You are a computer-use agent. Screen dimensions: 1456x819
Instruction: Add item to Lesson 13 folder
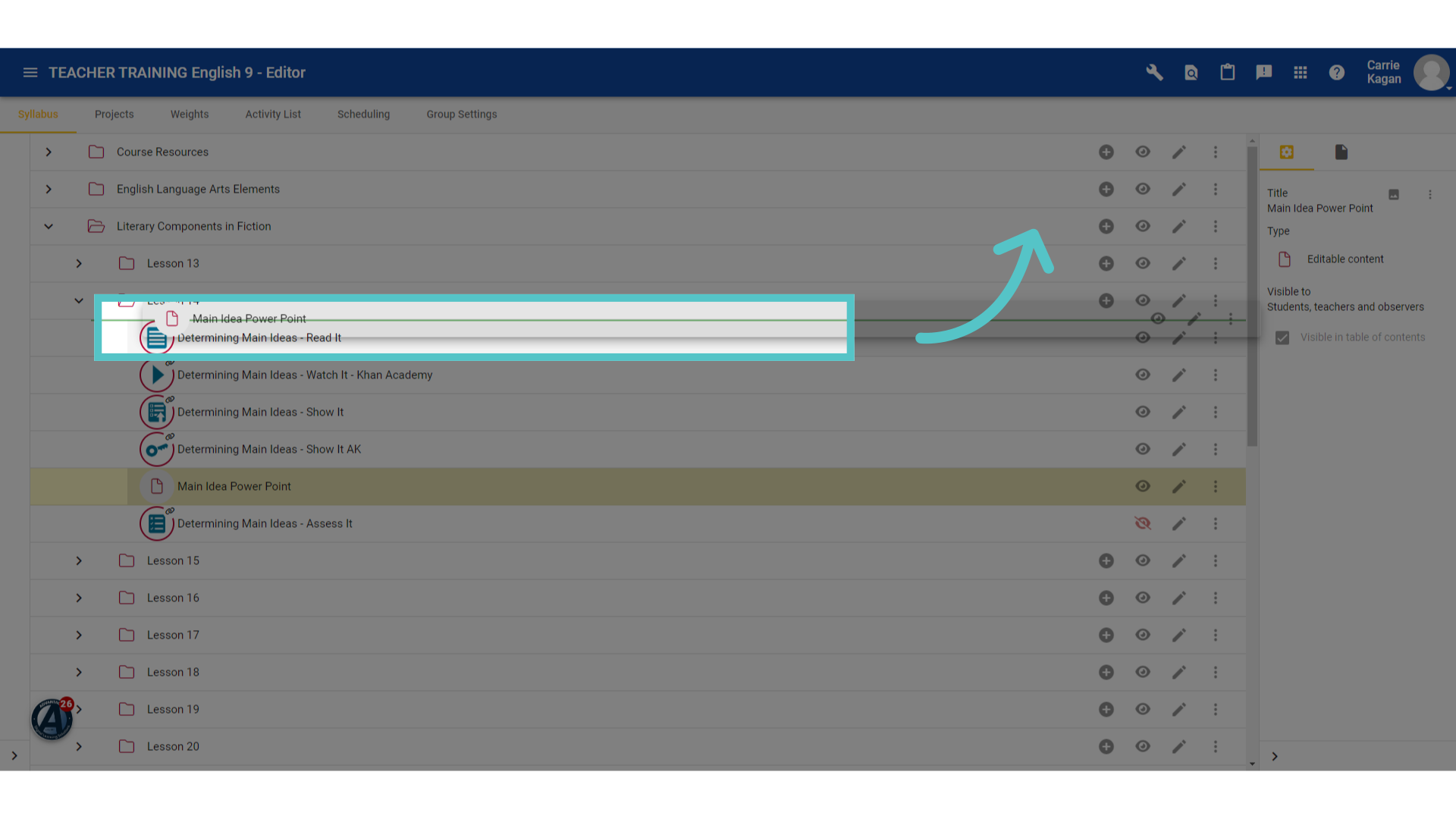(1106, 264)
